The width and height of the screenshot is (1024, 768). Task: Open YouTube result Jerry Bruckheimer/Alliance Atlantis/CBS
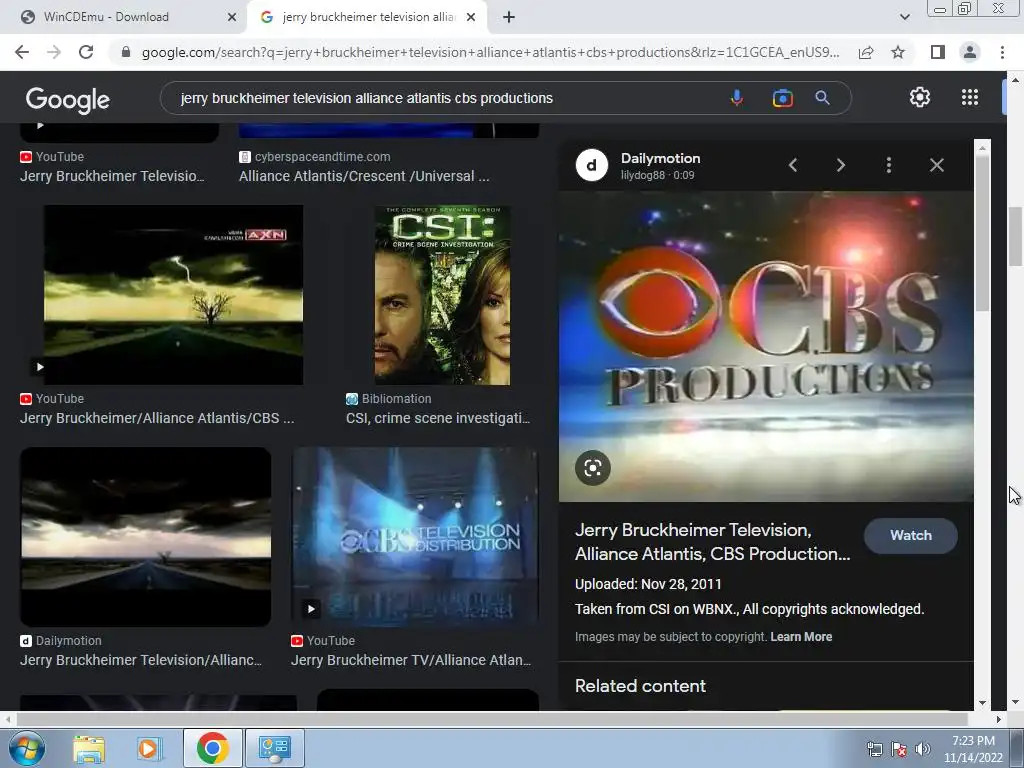157,418
